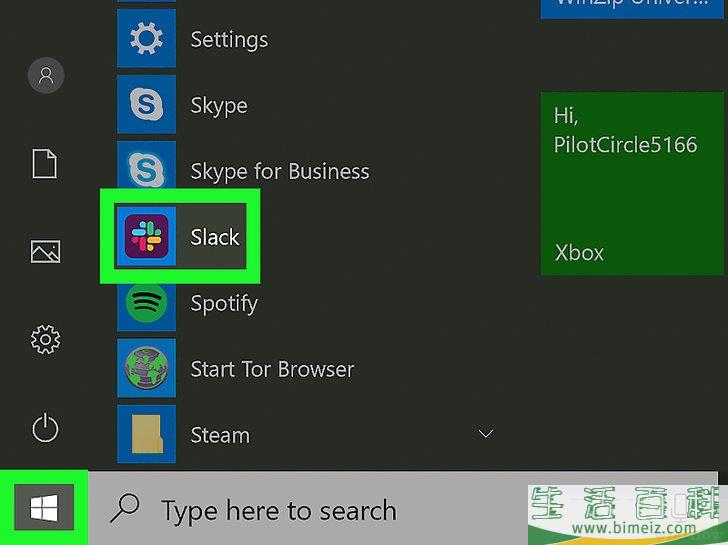Select the 'Settings' app label
This screenshot has width=728, height=545.
229,40
